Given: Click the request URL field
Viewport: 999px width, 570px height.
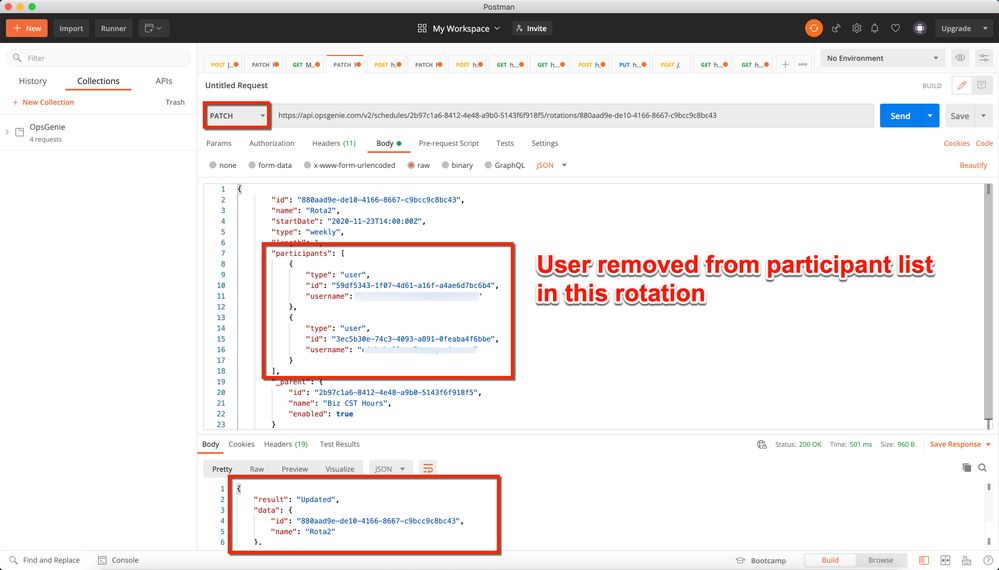Looking at the screenshot, I should [x=573, y=116].
